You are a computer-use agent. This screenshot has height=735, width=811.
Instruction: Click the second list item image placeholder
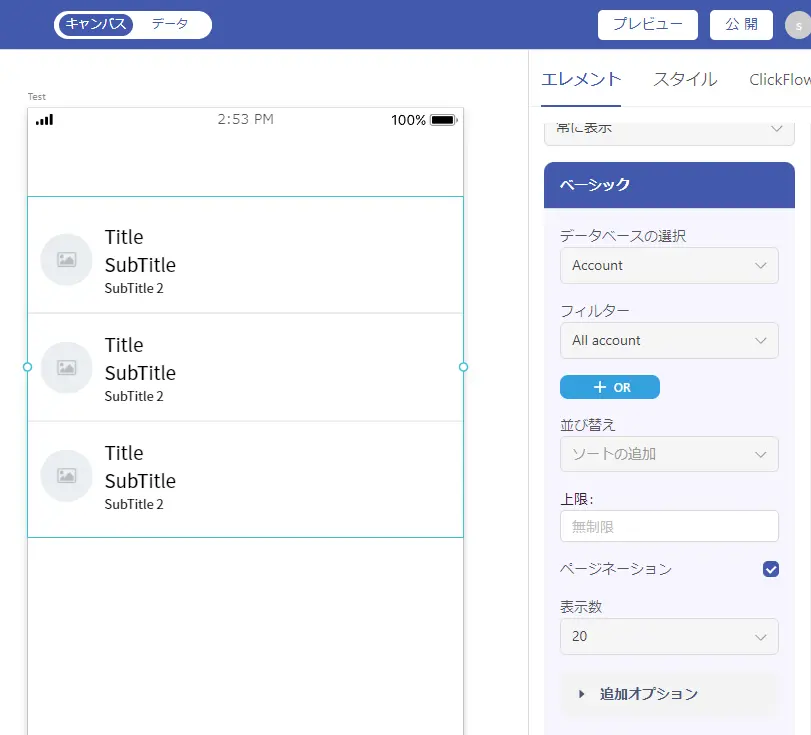click(x=66, y=367)
